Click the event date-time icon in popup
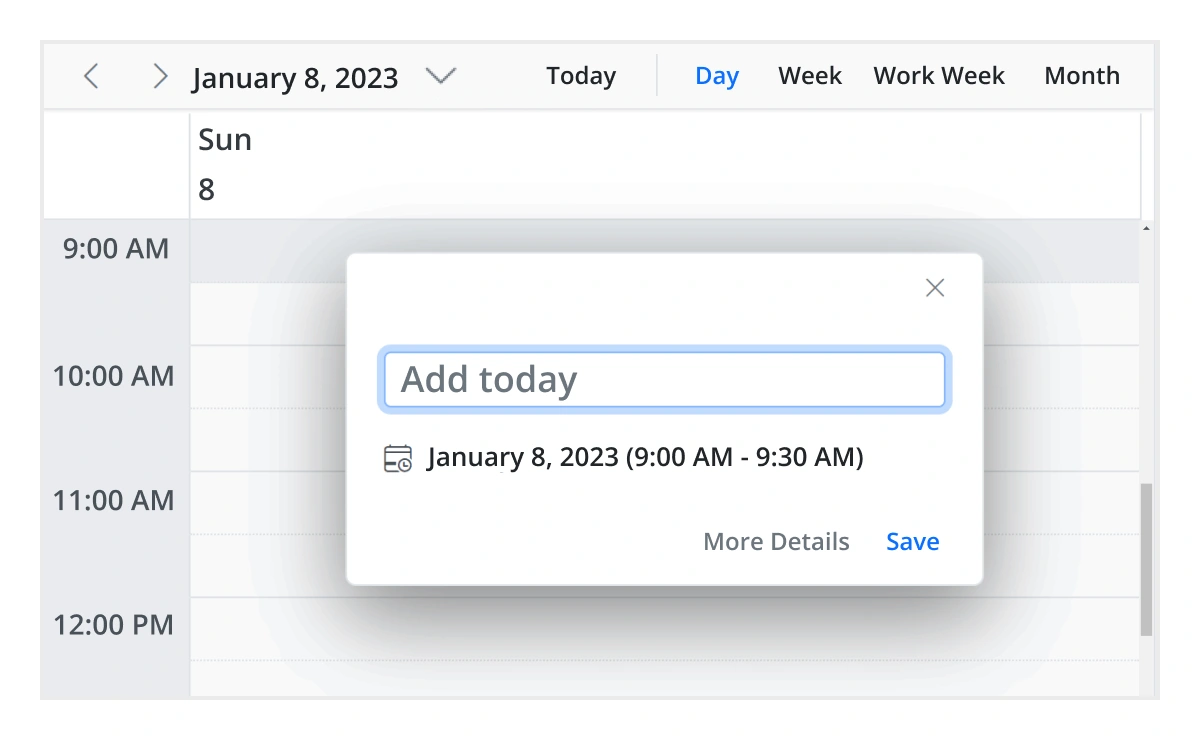1200x740 pixels. click(396, 457)
